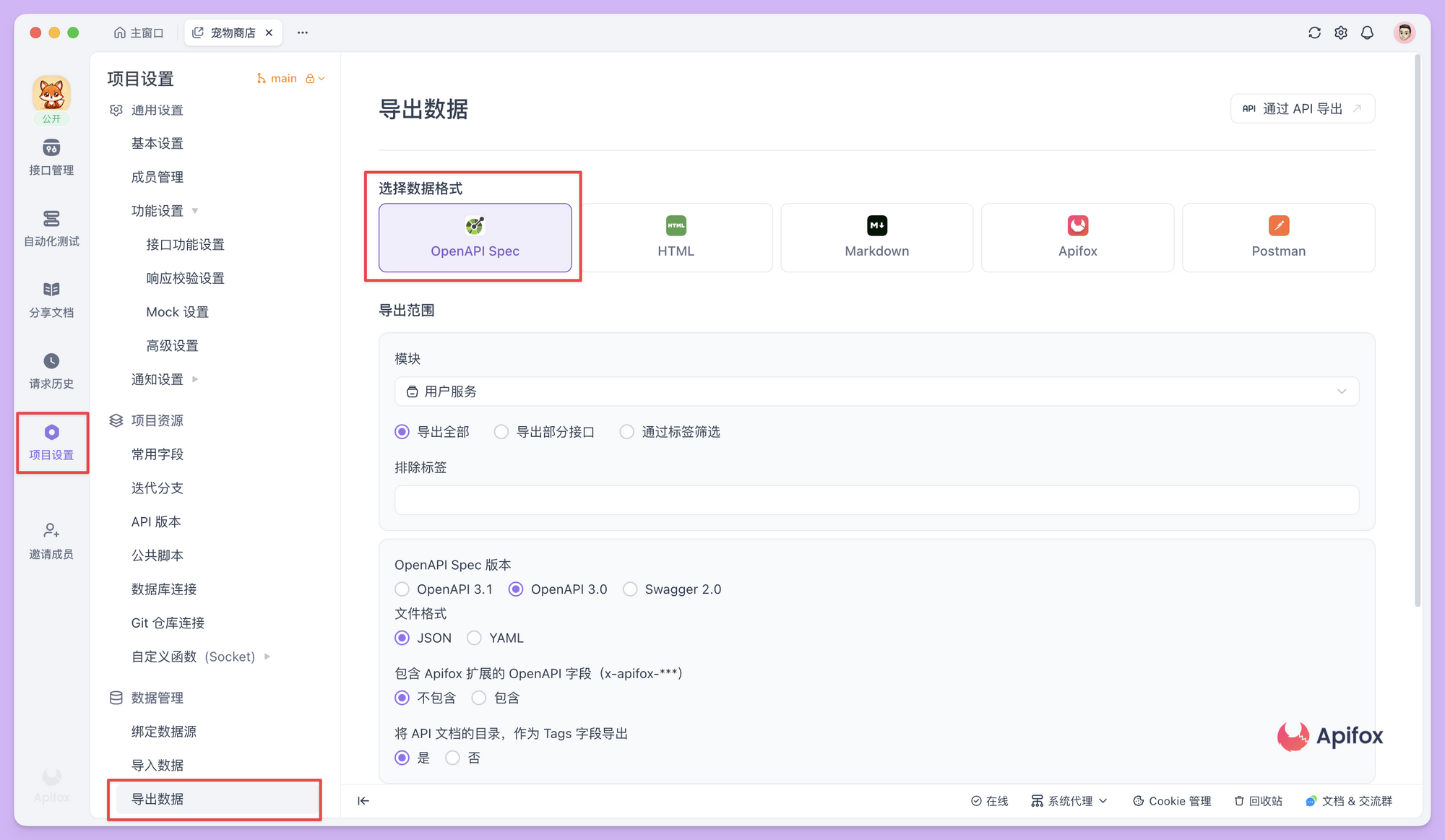Open the 文档 & 交流群 link
The height and width of the screenshot is (840, 1445).
coord(1356,800)
